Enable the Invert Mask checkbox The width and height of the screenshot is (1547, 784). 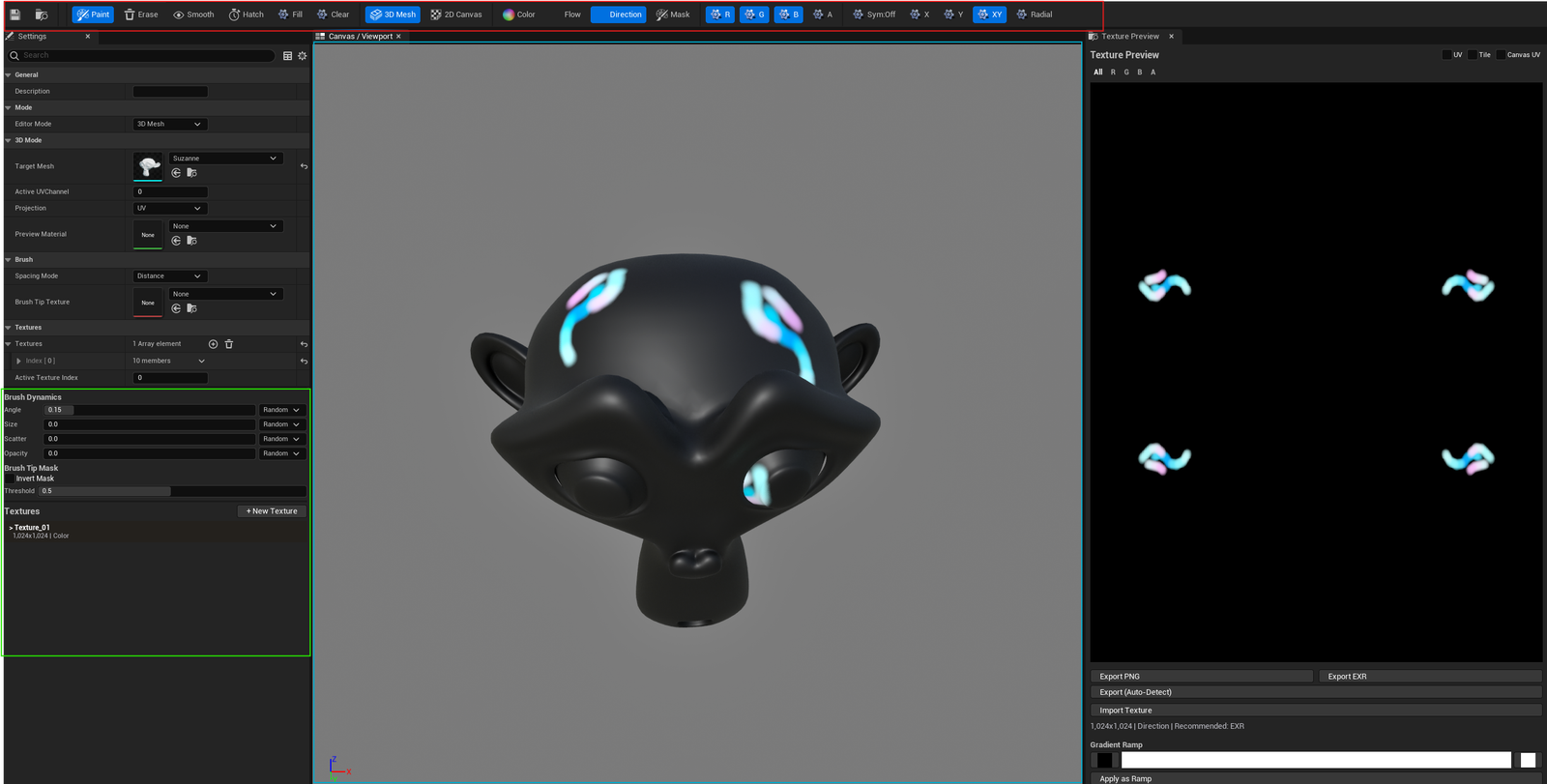(x=10, y=479)
